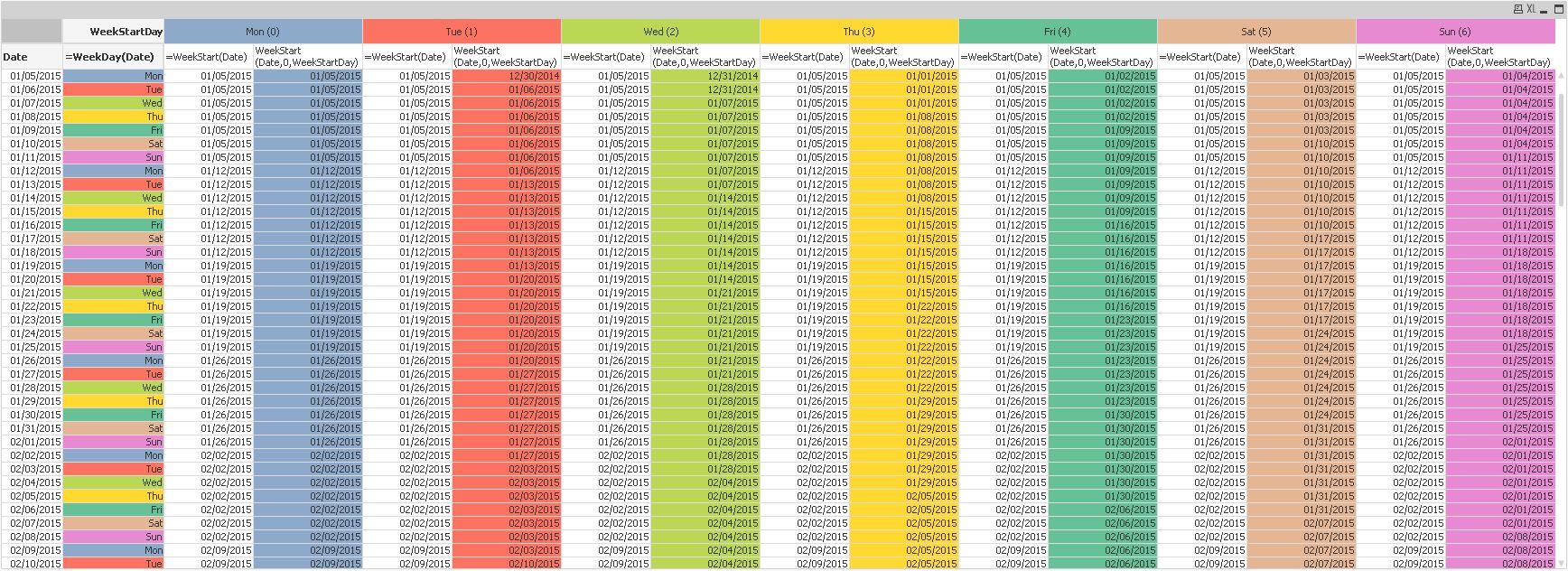
Task: Click the =WeekDay(Date) dimension header
Action: 113,56
